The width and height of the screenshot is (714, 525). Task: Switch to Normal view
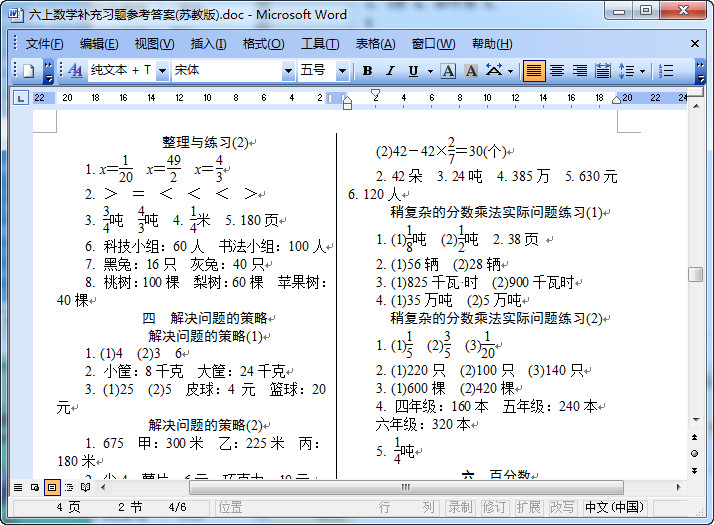(x=18, y=488)
